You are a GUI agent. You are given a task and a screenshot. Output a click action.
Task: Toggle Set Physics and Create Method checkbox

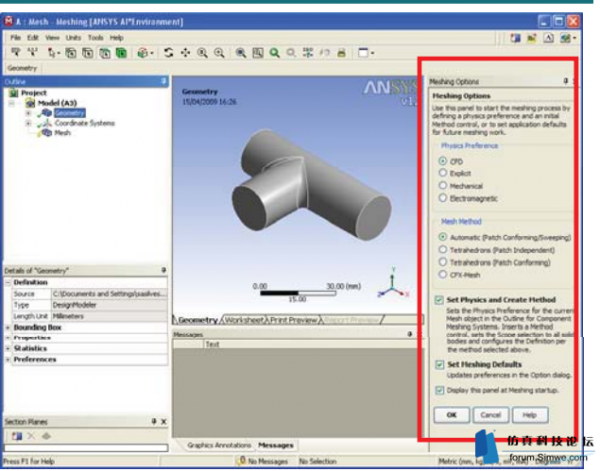pyautogui.click(x=439, y=300)
